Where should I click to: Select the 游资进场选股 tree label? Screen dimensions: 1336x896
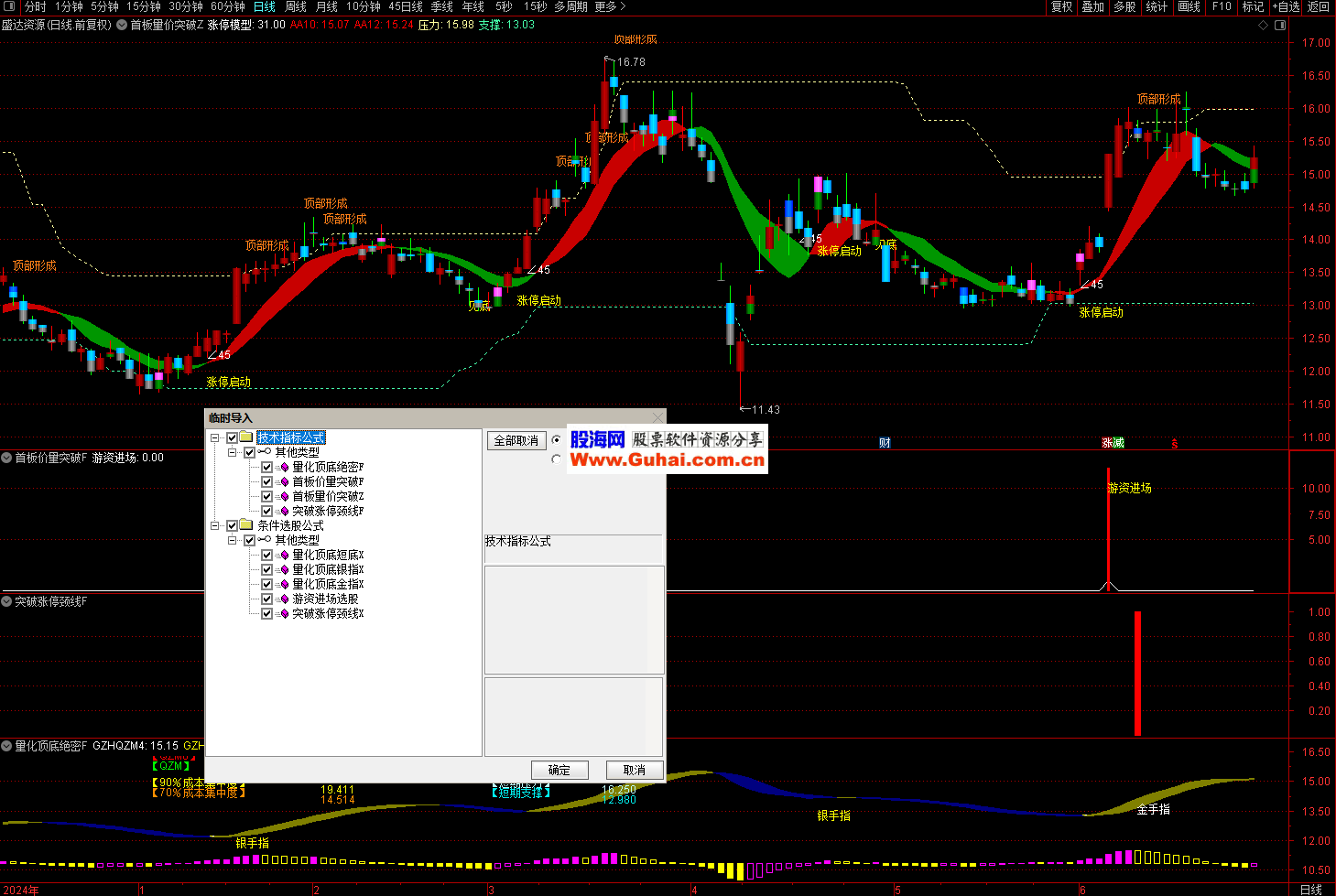coord(325,599)
